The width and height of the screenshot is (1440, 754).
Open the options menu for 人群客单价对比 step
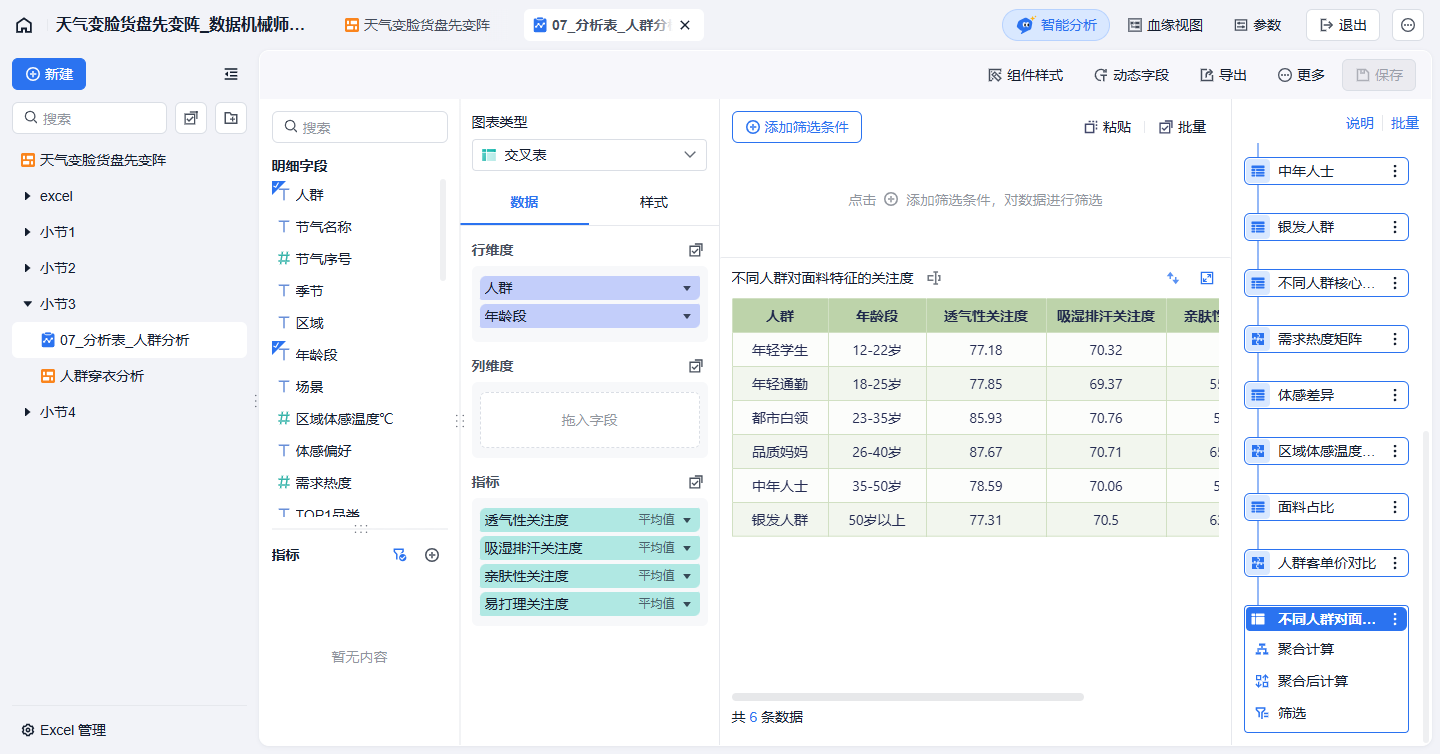pos(1395,563)
